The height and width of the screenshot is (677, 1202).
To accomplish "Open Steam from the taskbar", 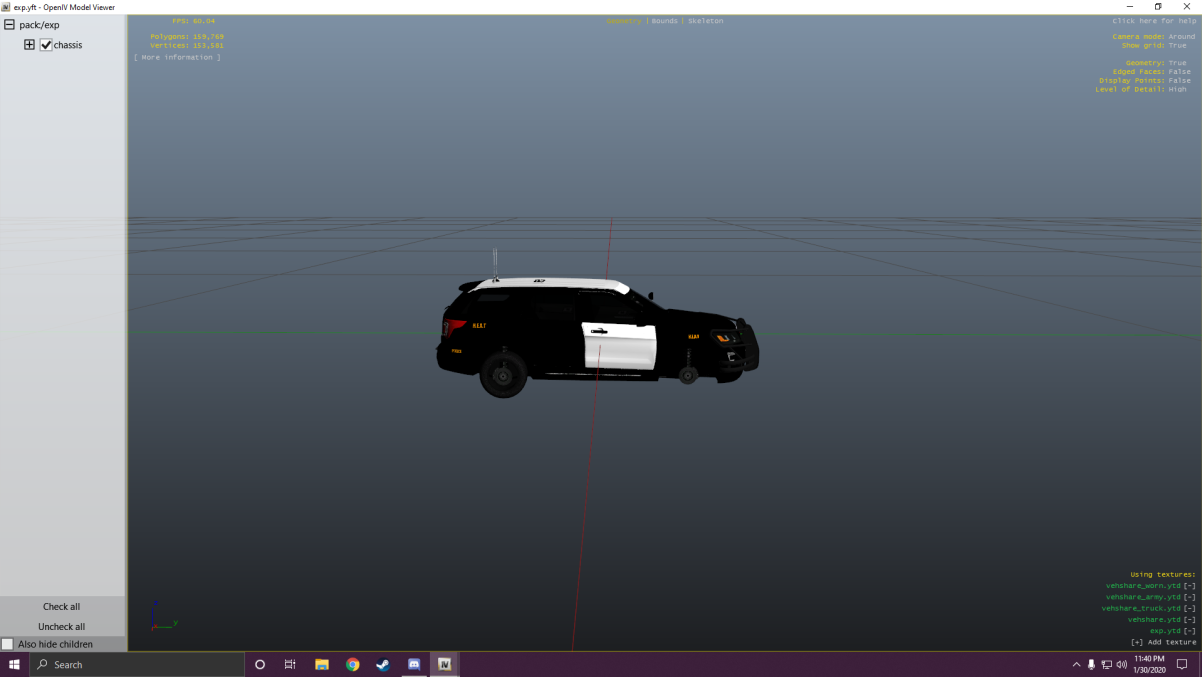I will click(383, 664).
